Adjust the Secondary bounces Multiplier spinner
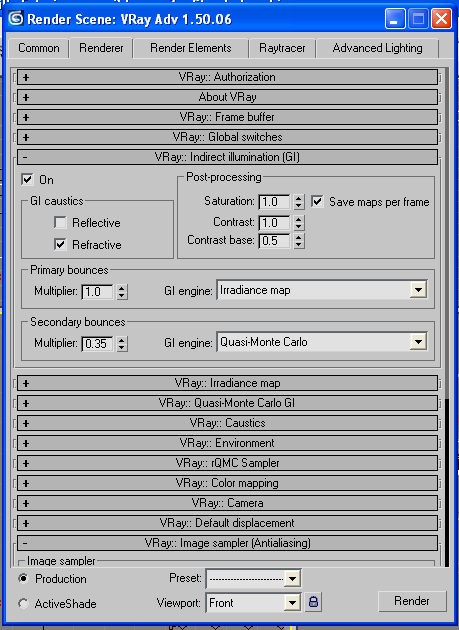 (x=122, y=344)
